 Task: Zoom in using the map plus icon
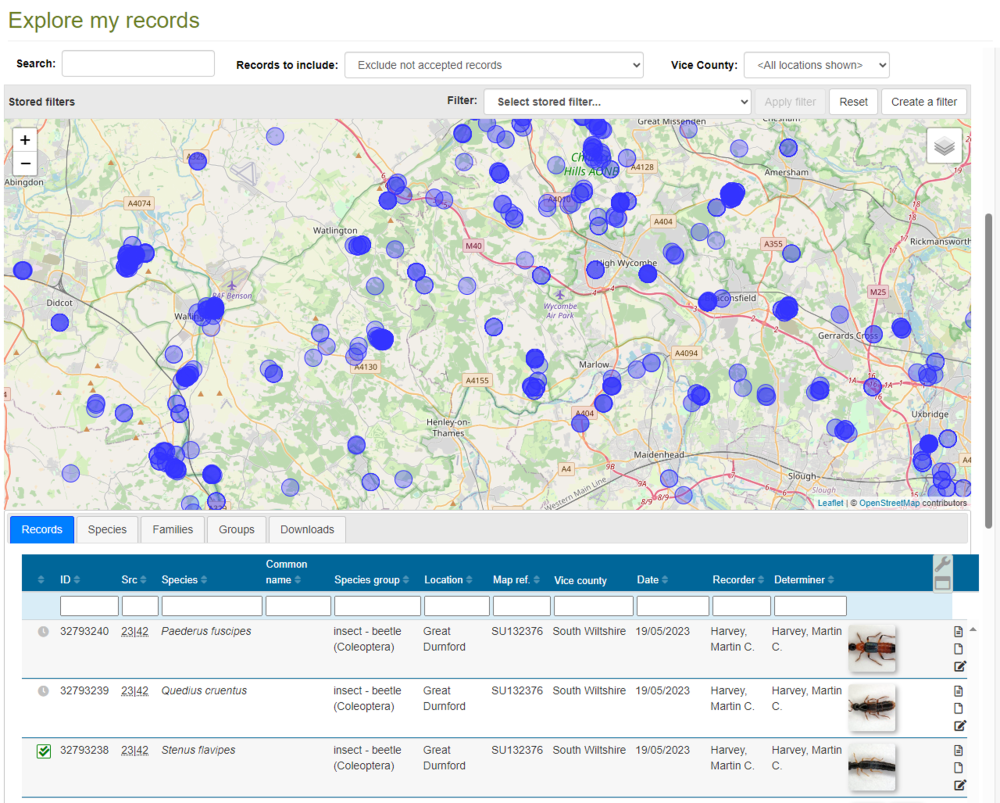coord(24,139)
